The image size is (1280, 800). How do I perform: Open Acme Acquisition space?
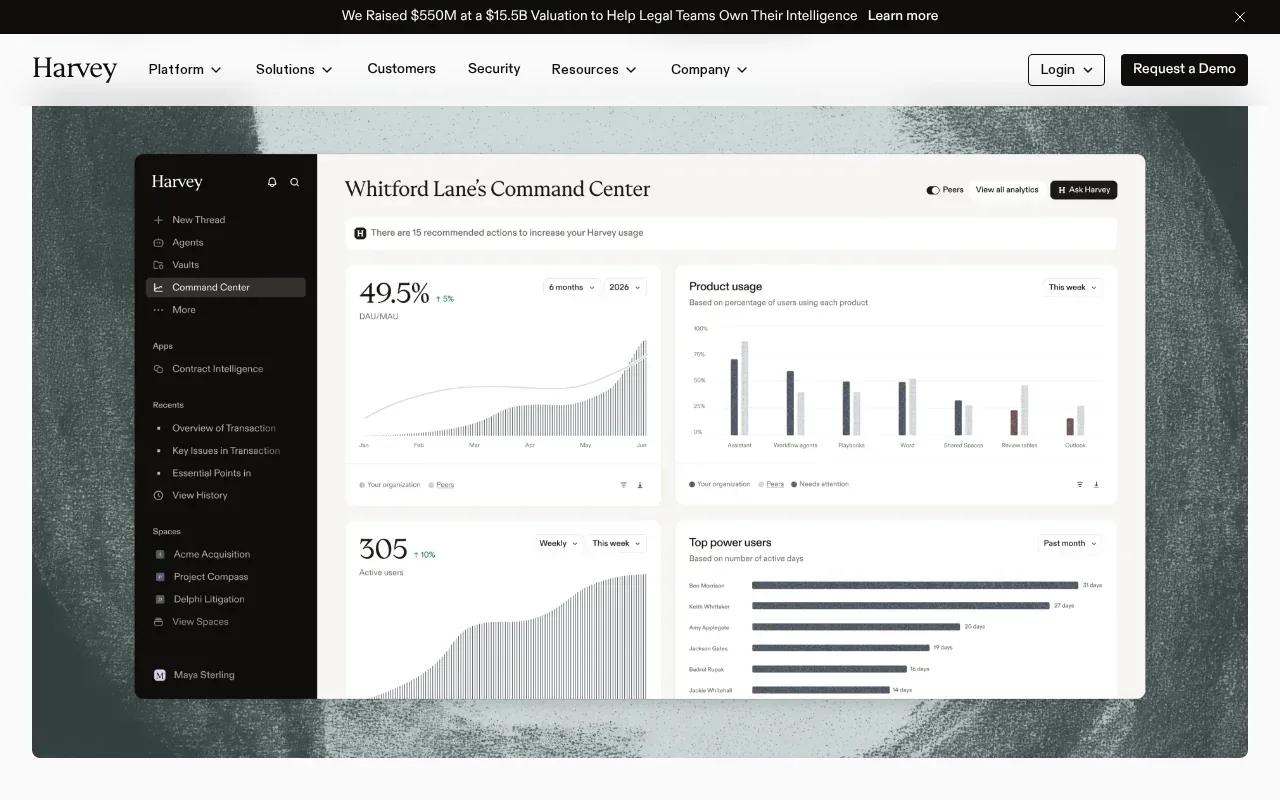pyautogui.click(x=211, y=555)
